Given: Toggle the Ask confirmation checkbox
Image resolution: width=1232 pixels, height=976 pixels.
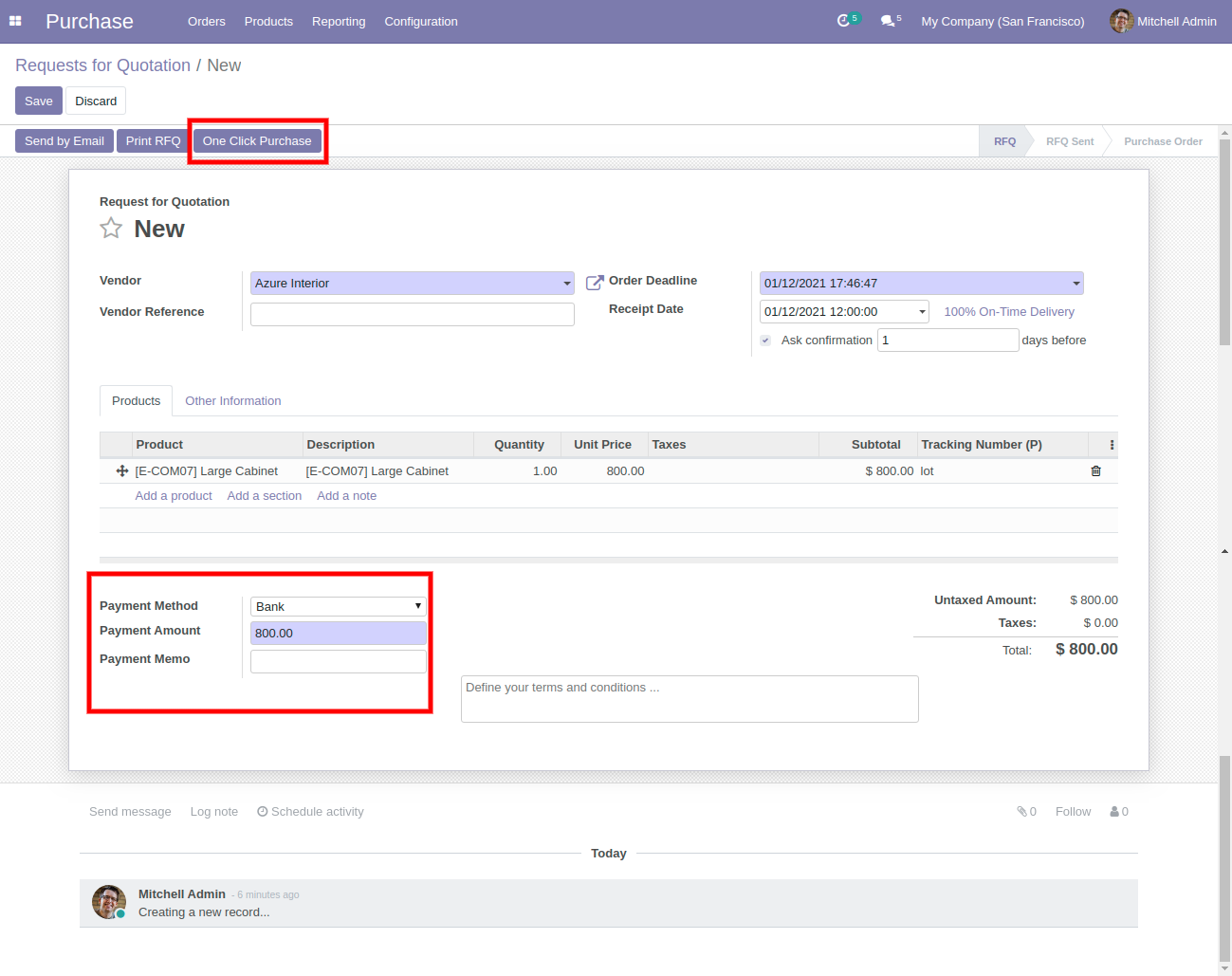Looking at the screenshot, I should coord(765,341).
